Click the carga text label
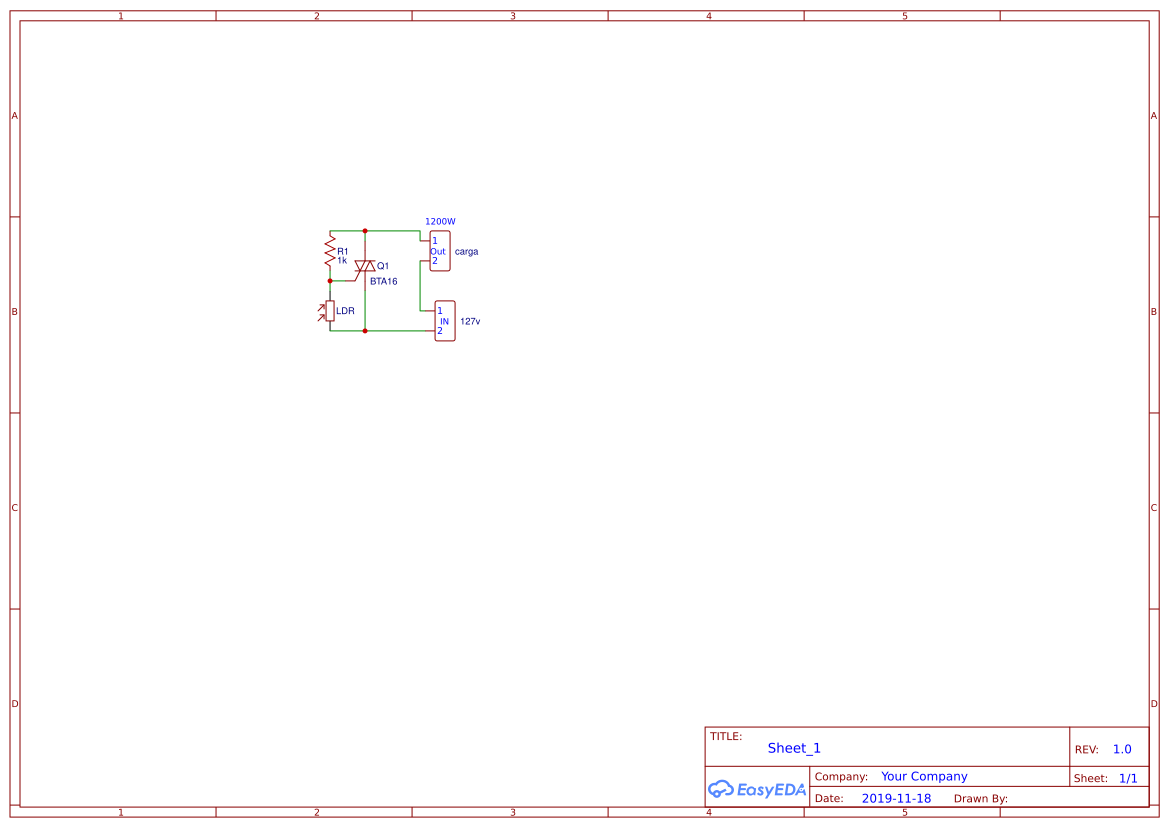 pos(466,251)
